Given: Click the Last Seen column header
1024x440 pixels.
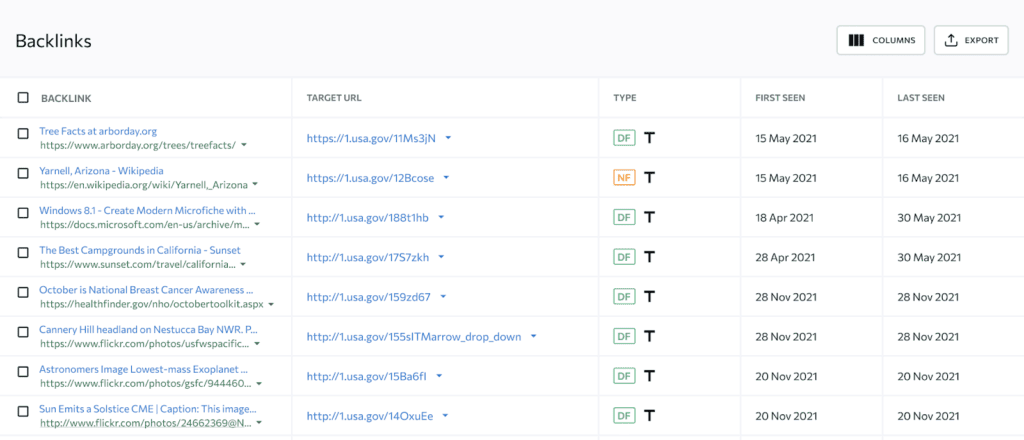Looking at the screenshot, I should coord(921,98).
